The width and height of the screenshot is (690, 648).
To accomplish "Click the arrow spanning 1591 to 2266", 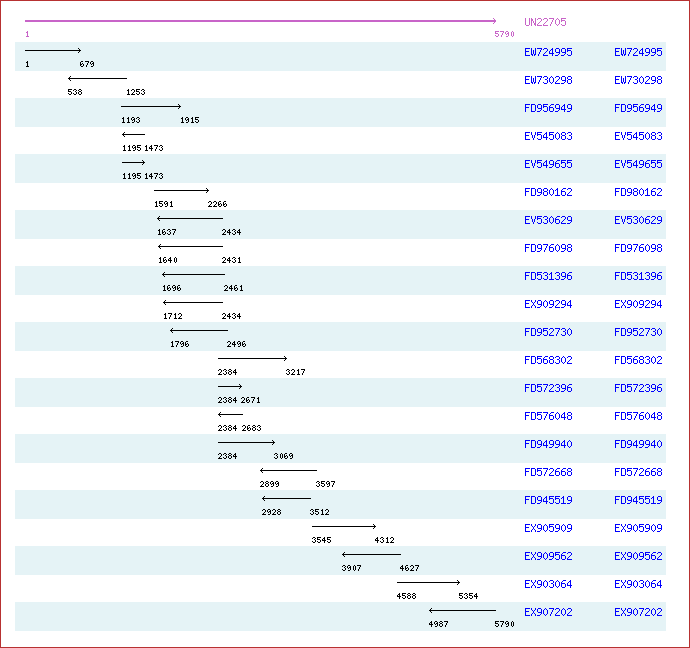I will pyautogui.click(x=181, y=190).
